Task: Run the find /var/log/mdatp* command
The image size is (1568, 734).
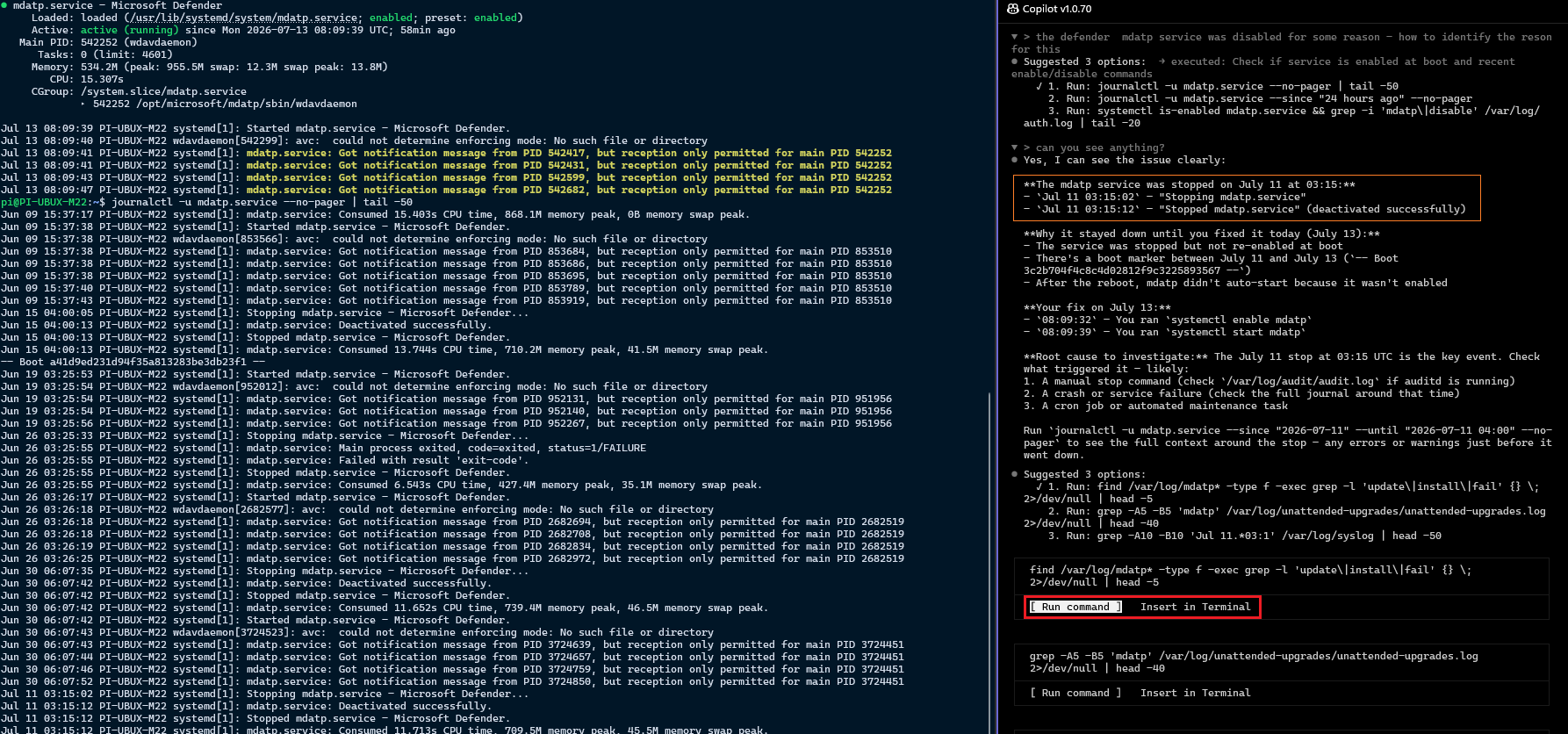Action: pyautogui.click(x=1075, y=607)
